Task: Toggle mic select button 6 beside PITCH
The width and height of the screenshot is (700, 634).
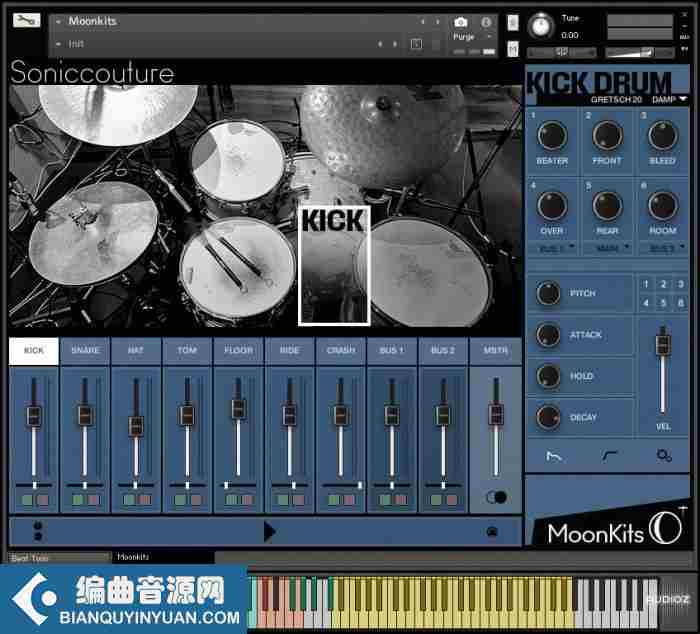Action: click(x=681, y=303)
